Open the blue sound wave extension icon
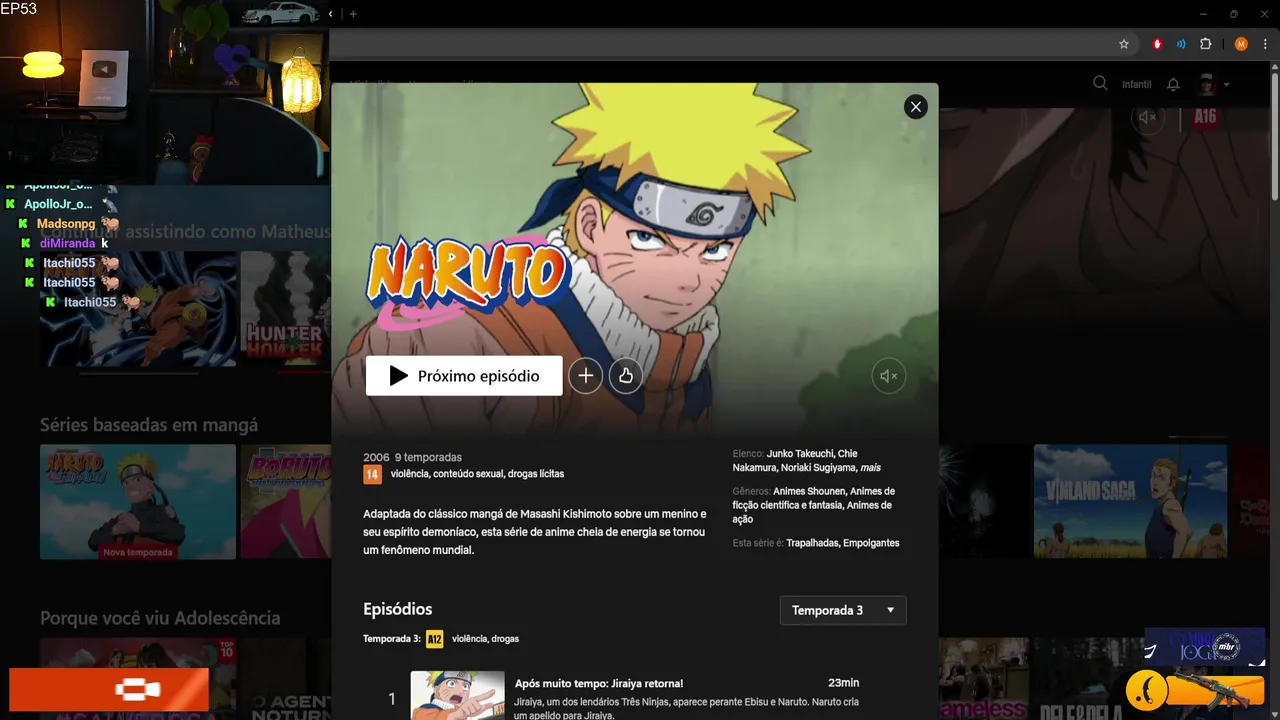This screenshot has height=720, width=1280. point(1181,44)
